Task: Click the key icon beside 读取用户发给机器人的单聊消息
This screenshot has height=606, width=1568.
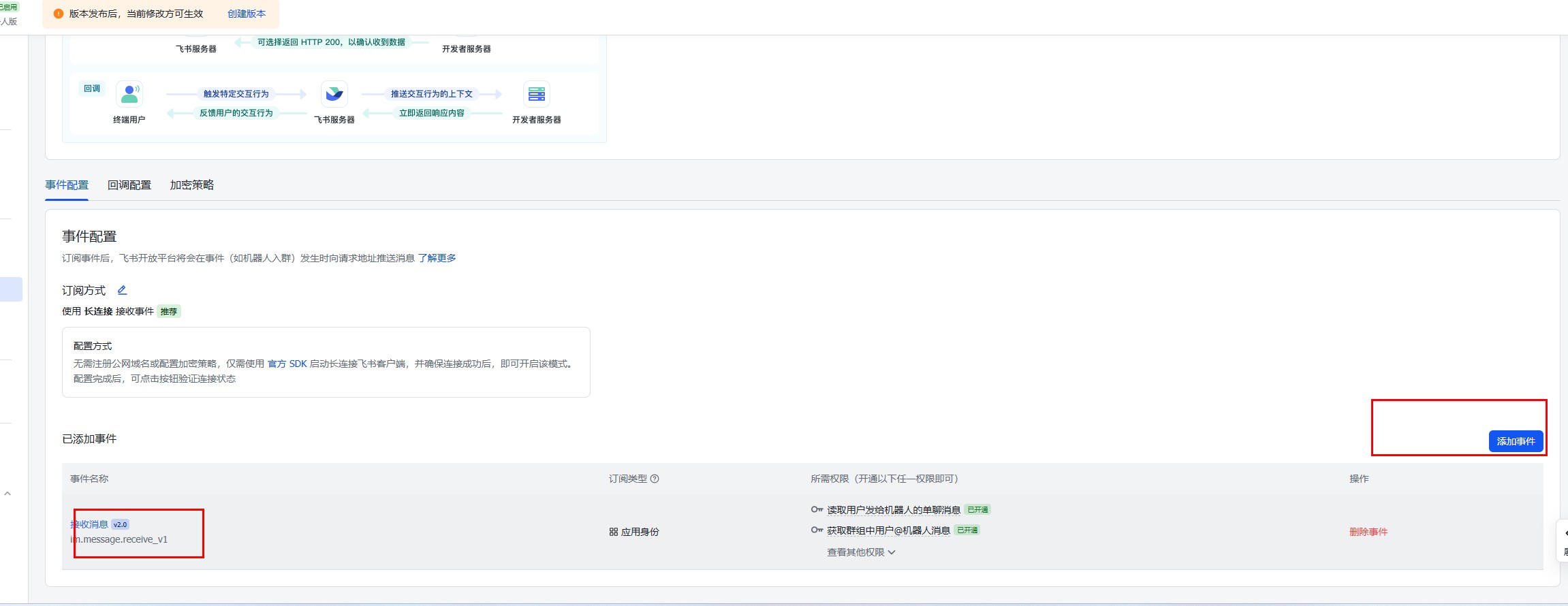Action: (x=817, y=509)
